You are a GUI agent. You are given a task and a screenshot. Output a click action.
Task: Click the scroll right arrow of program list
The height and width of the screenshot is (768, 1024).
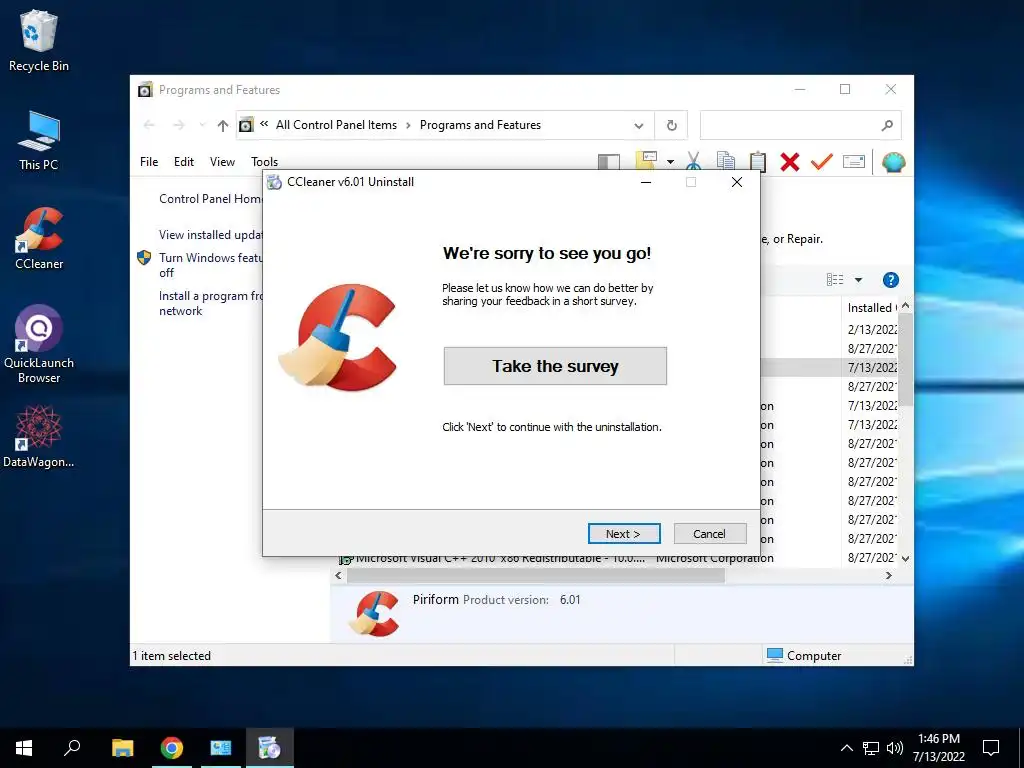click(889, 575)
